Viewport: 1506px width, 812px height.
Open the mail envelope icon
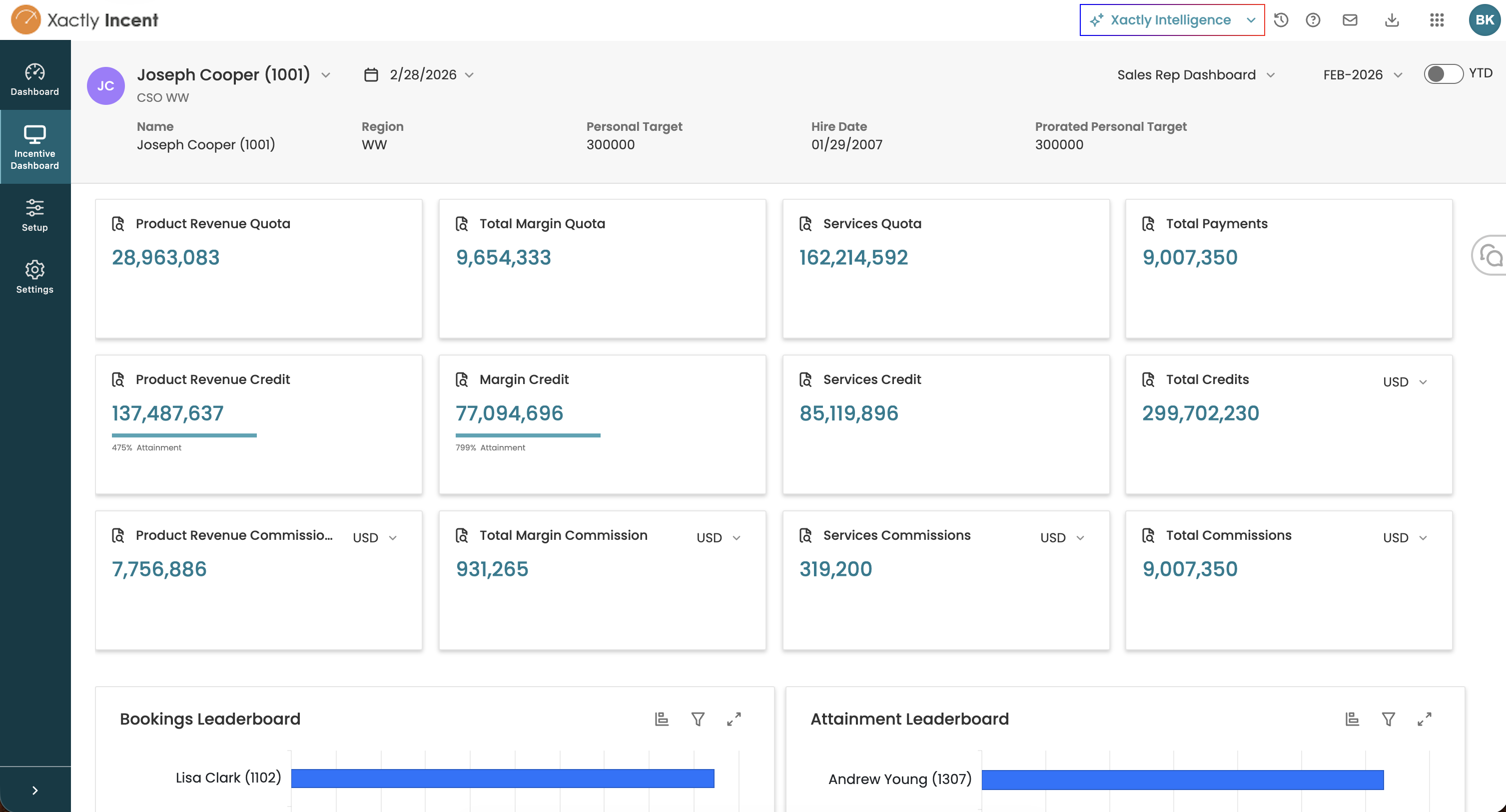(1350, 20)
